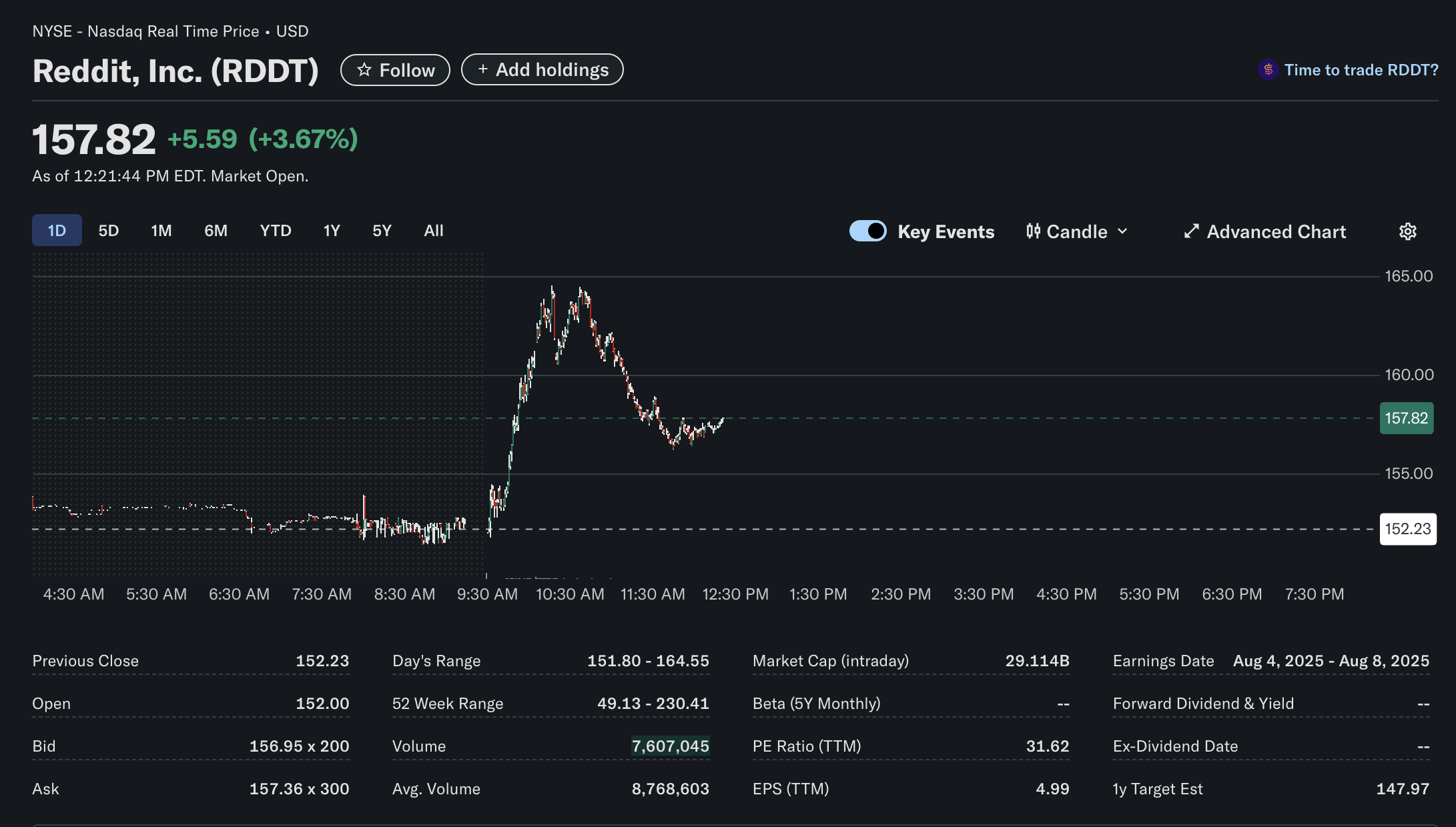Click Beta (5Y Monthly) label
The width and height of the screenshot is (1456, 827).
pyautogui.click(x=817, y=704)
